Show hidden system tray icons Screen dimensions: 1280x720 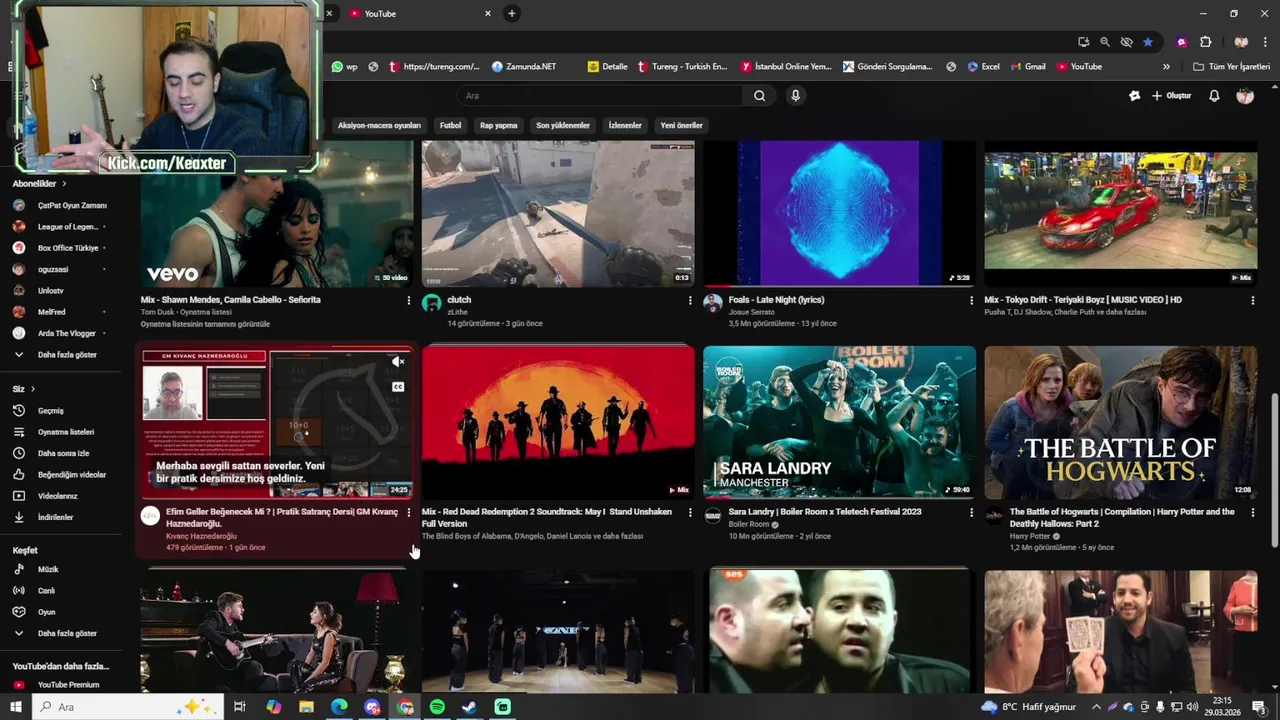[x=1096, y=707]
